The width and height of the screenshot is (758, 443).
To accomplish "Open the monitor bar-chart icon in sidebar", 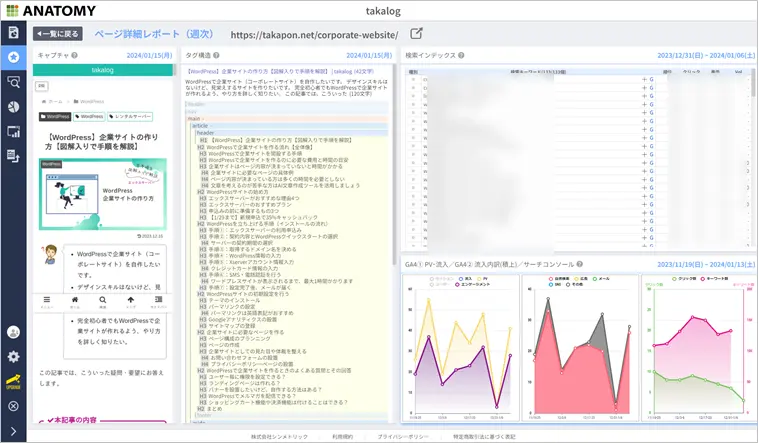I will [14, 131].
